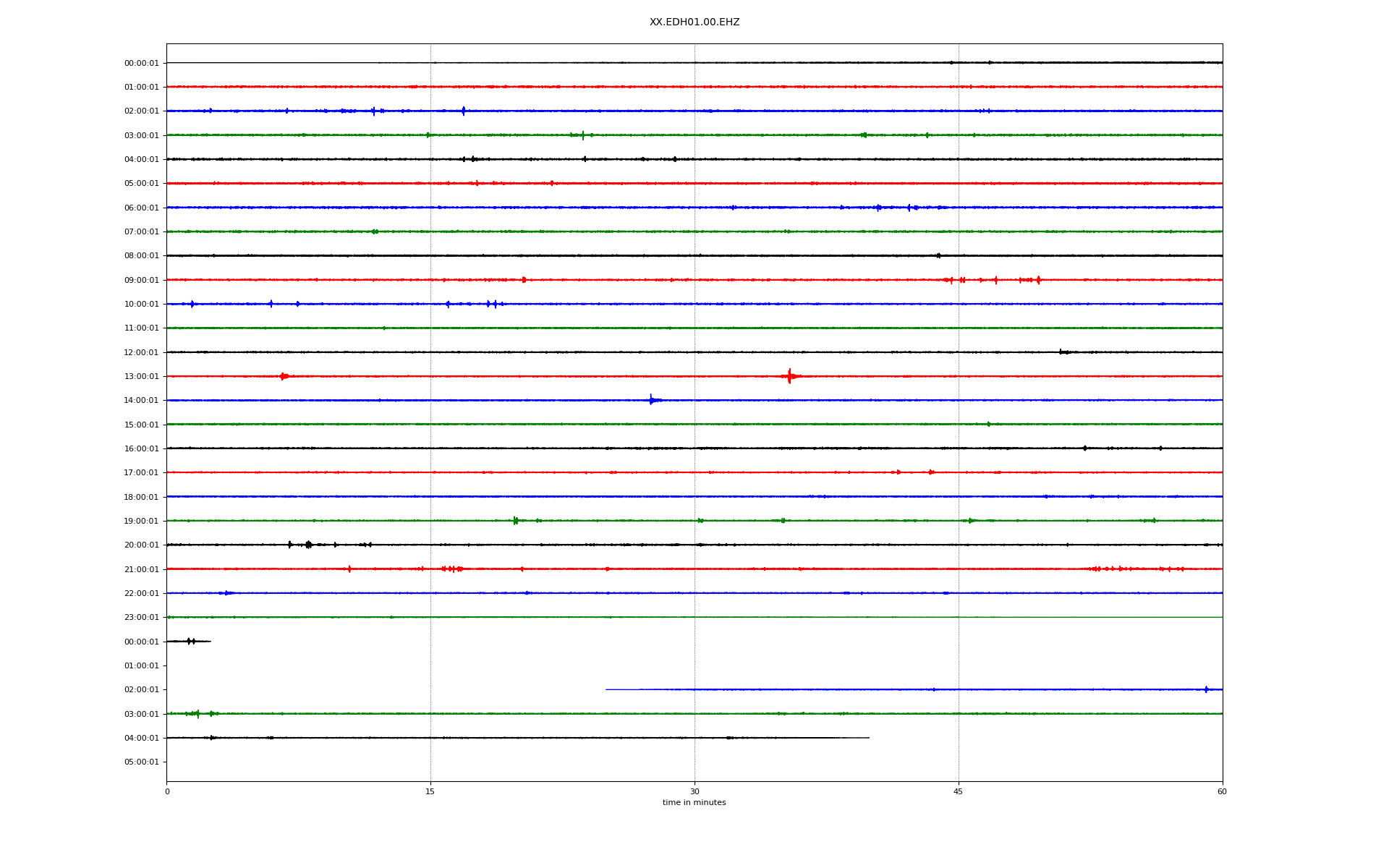This screenshot has height=868, width=1389.
Task: Click the 23:00:01 green trace label
Action: tap(141, 617)
